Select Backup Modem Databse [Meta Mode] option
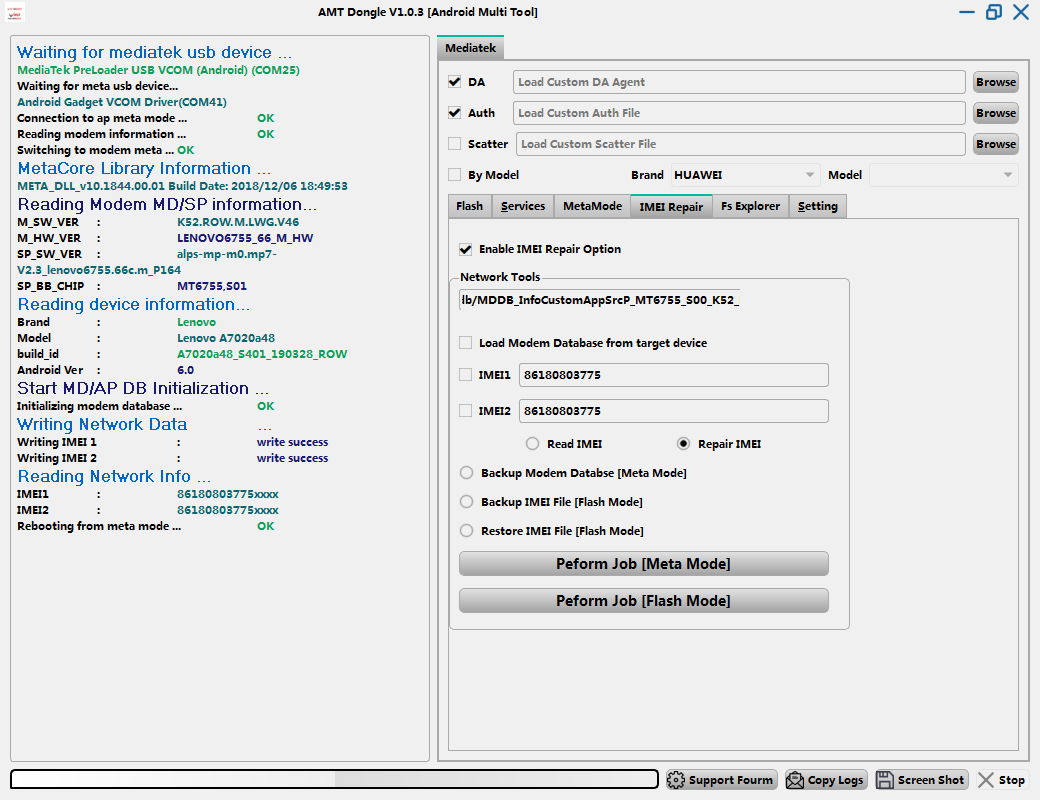This screenshot has height=800, width=1040. tap(466, 473)
